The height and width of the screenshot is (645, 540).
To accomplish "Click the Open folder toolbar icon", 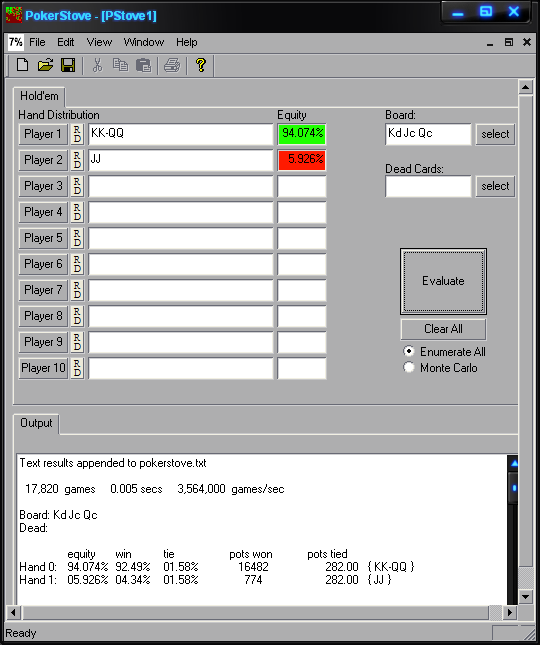I will [x=46, y=65].
